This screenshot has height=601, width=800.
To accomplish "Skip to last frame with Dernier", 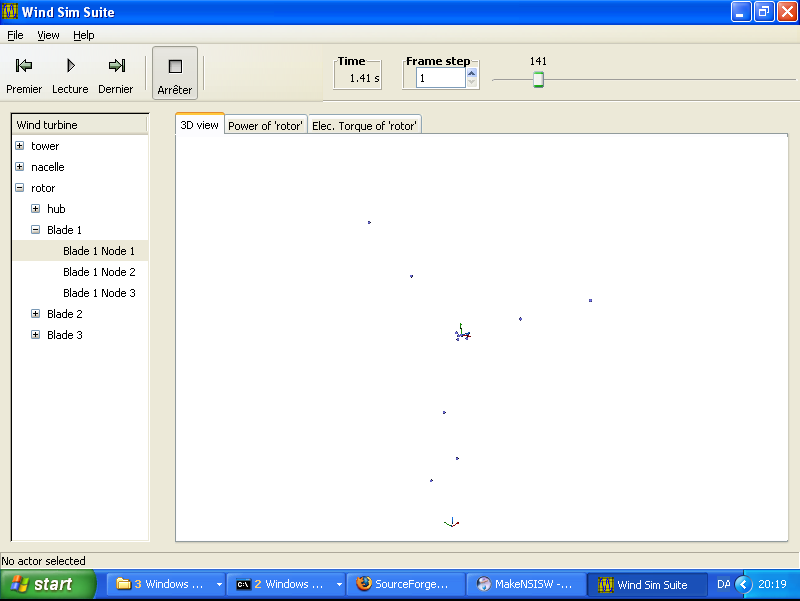I will tap(116, 74).
